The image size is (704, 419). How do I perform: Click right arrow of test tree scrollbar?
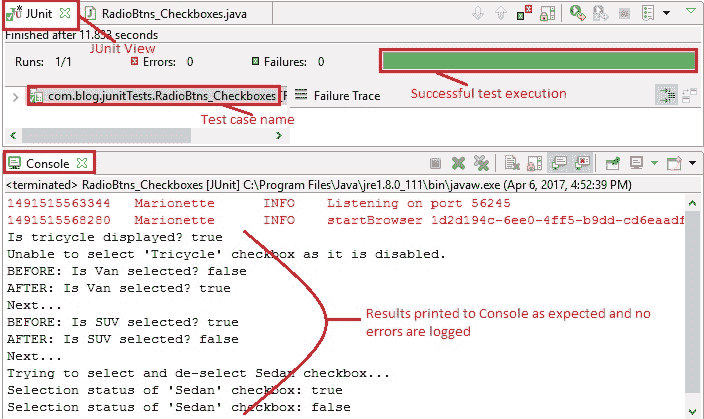[x=279, y=135]
